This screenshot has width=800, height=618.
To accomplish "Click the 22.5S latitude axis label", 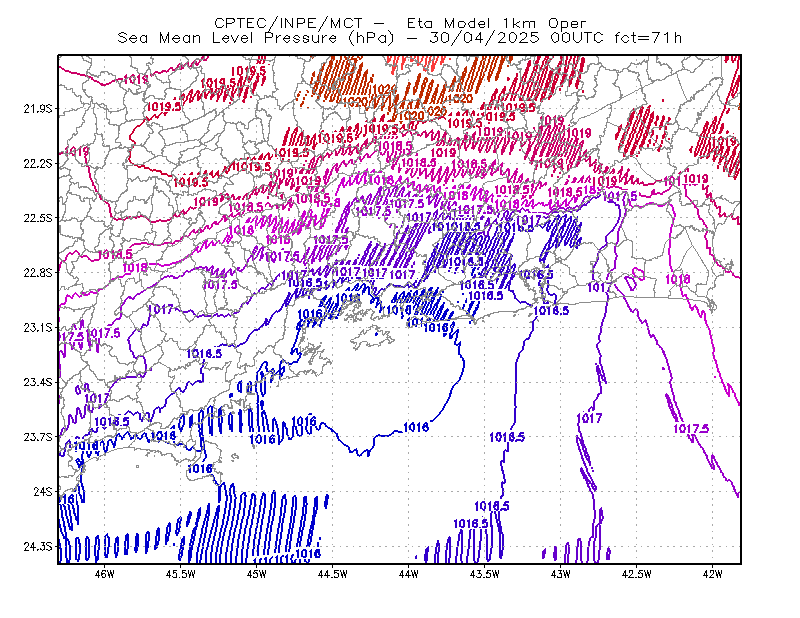I will (x=38, y=218).
